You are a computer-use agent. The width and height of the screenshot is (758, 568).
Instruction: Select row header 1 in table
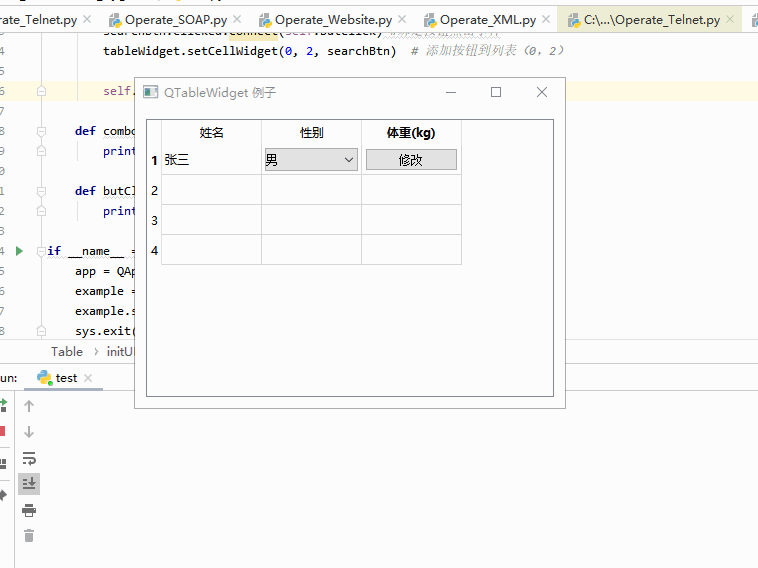pyautogui.click(x=154, y=160)
